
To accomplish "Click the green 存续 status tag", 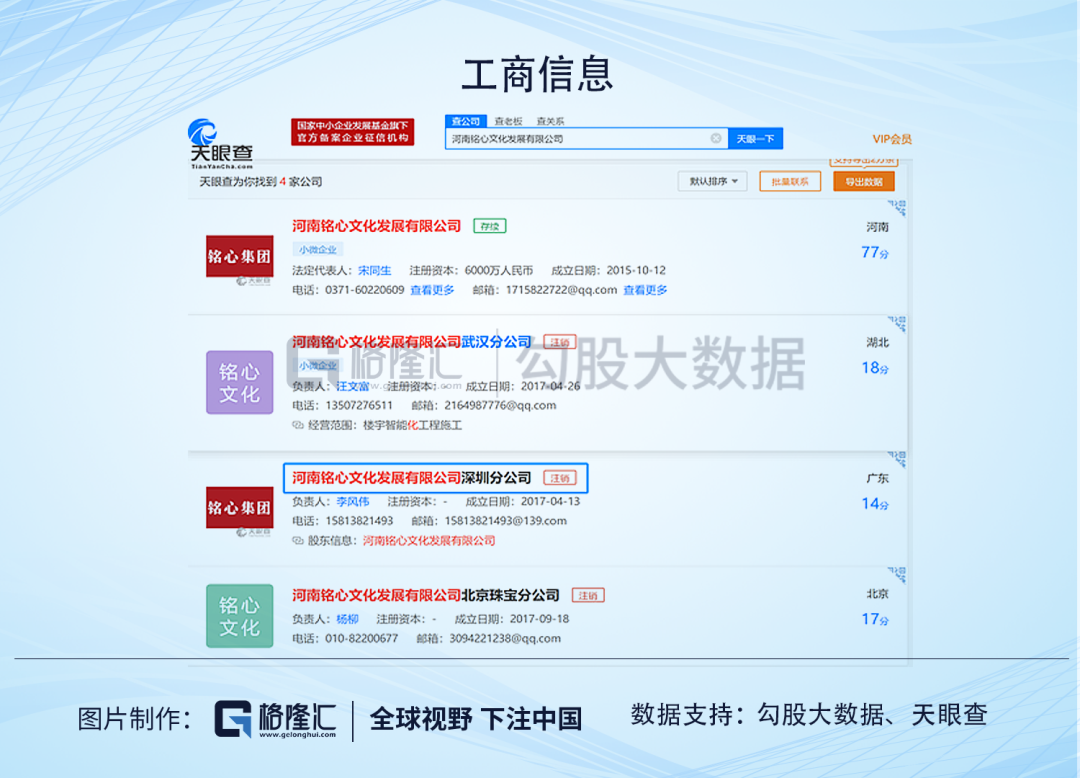I will click(489, 226).
